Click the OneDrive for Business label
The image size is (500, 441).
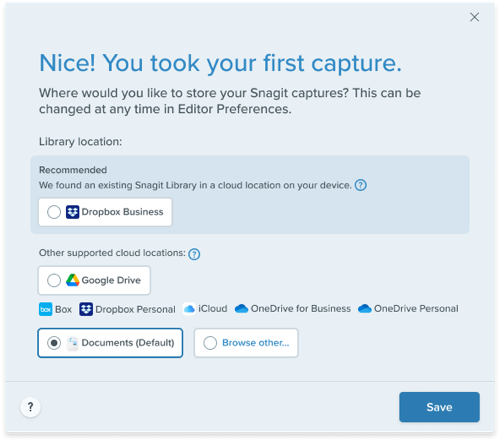click(301, 309)
